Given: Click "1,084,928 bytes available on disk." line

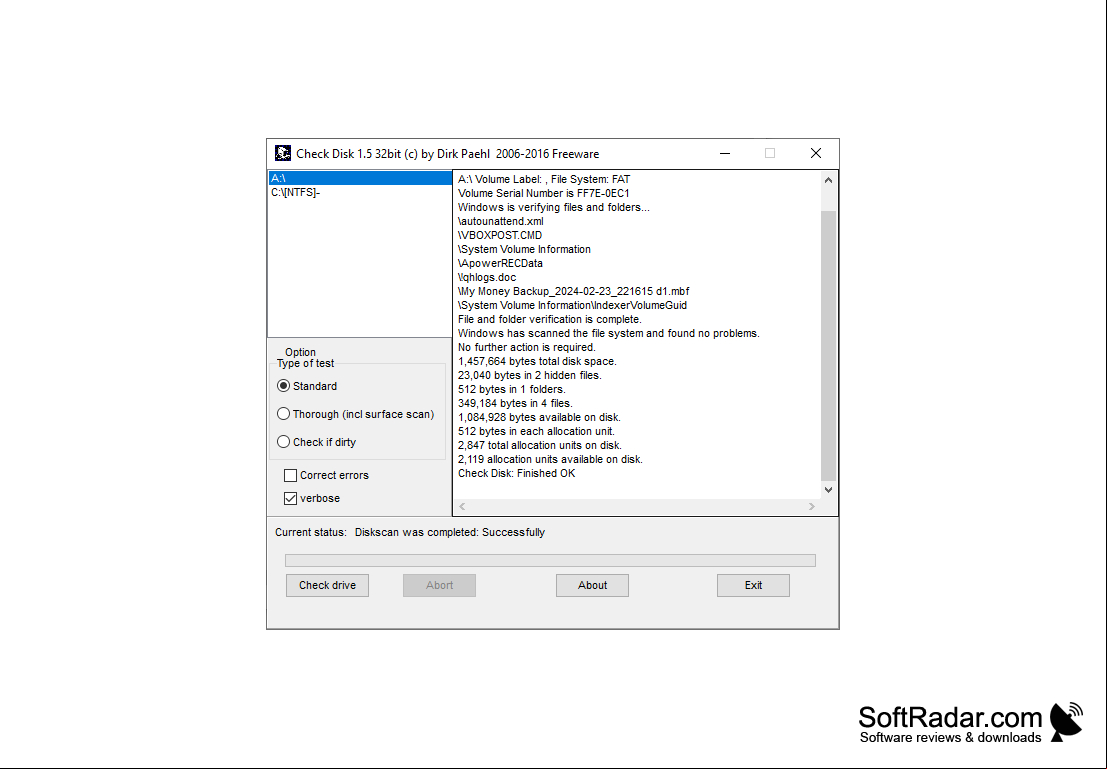Looking at the screenshot, I should [x=539, y=417].
